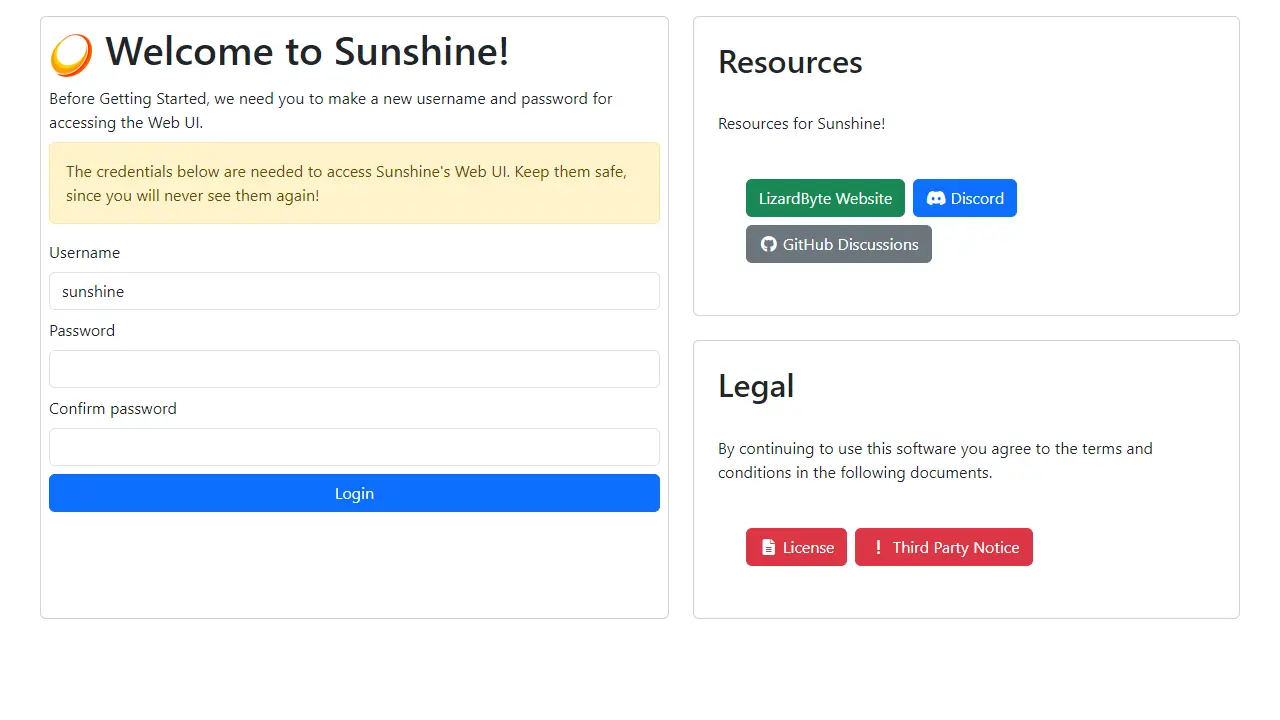View the License document button

click(x=796, y=547)
